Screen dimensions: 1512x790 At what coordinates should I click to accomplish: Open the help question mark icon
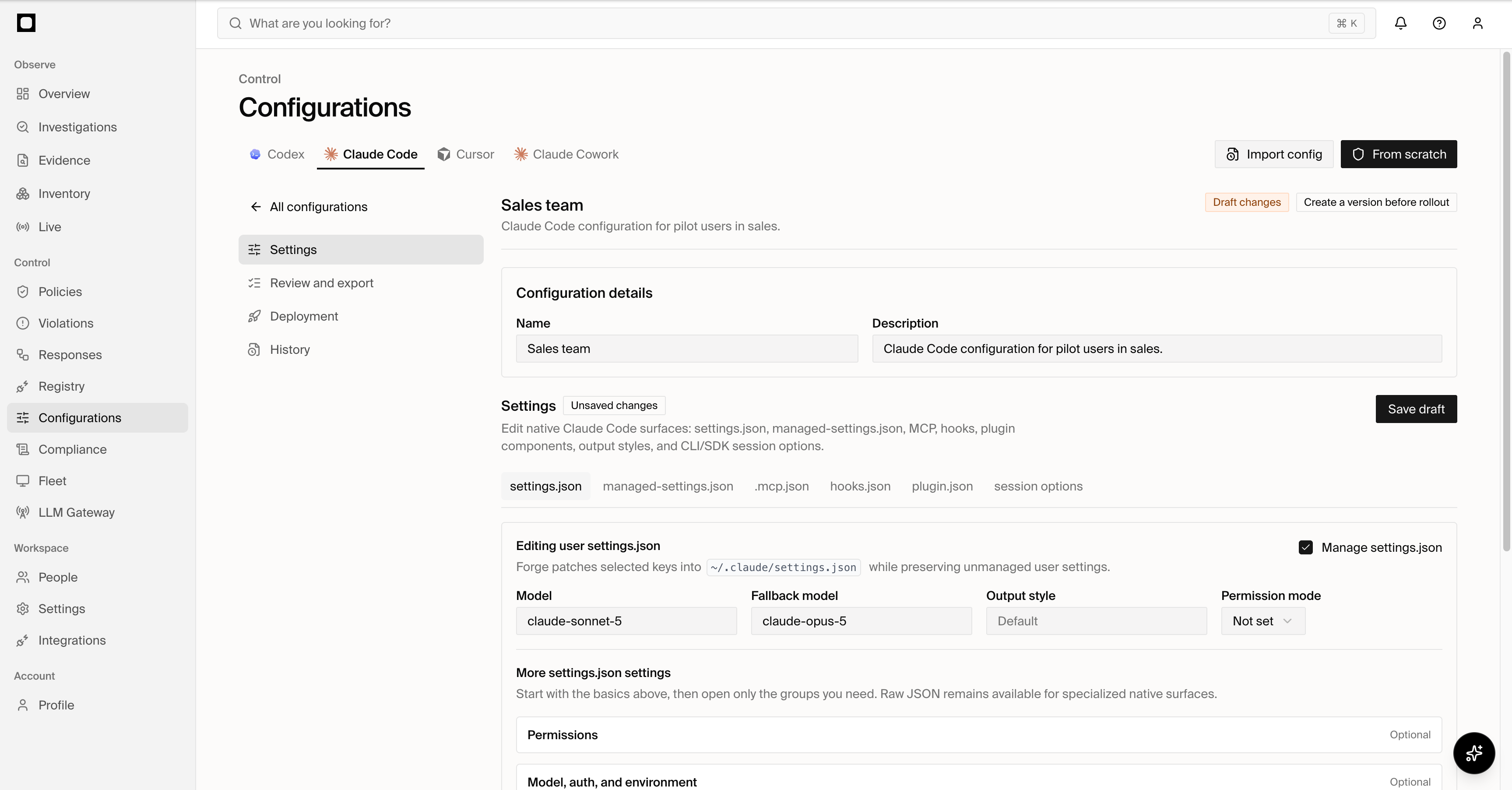pyautogui.click(x=1439, y=23)
